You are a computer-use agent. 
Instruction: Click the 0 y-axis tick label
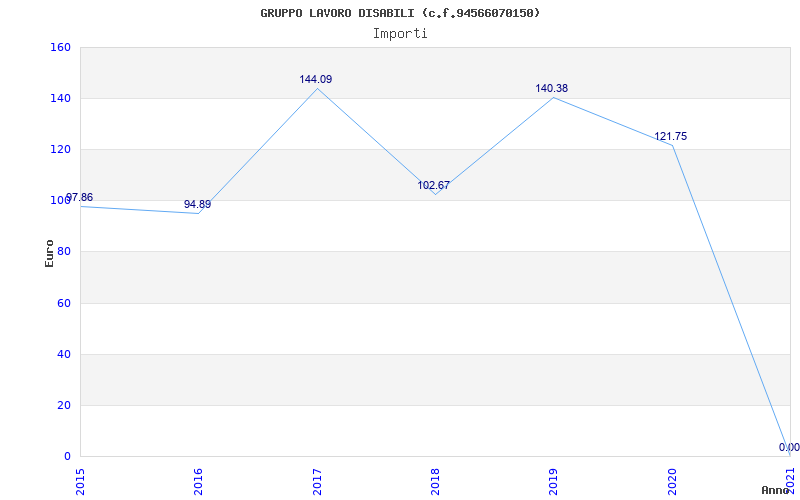67,456
